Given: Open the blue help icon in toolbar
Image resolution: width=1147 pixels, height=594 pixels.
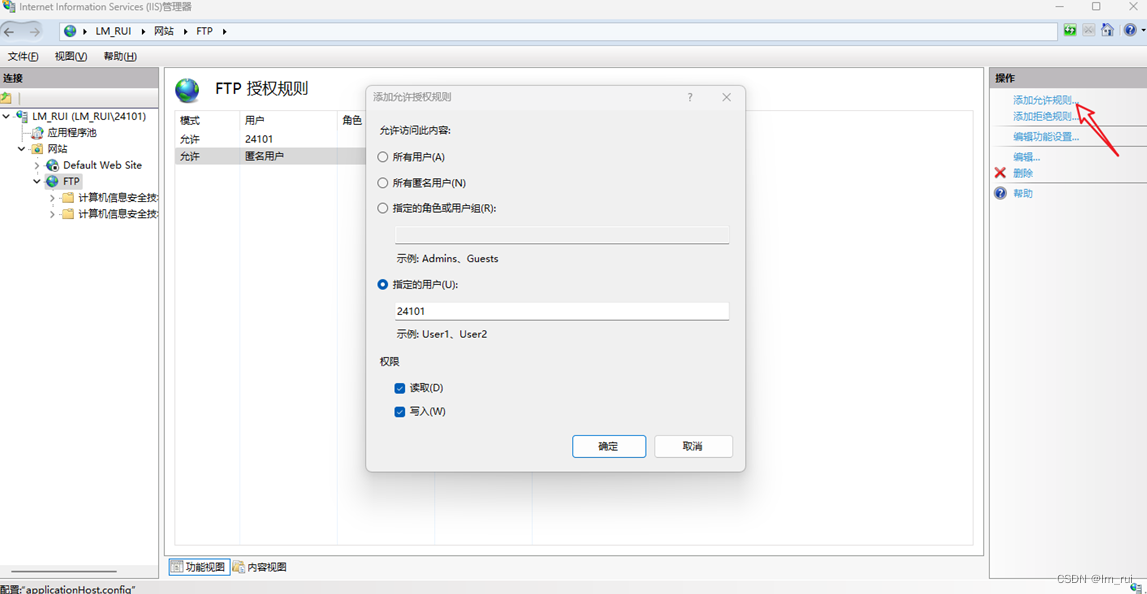Looking at the screenshot, I should coord(1129,30).
